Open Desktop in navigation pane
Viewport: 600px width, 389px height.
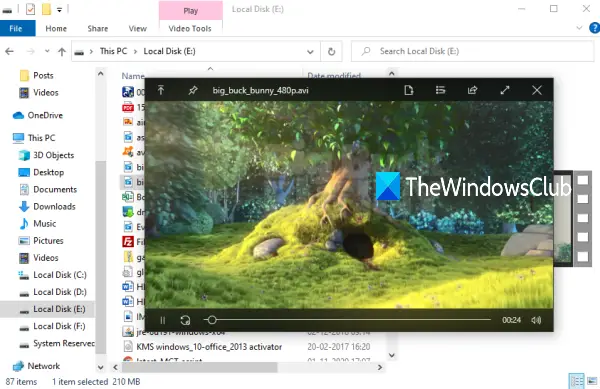tap(48, 172)
